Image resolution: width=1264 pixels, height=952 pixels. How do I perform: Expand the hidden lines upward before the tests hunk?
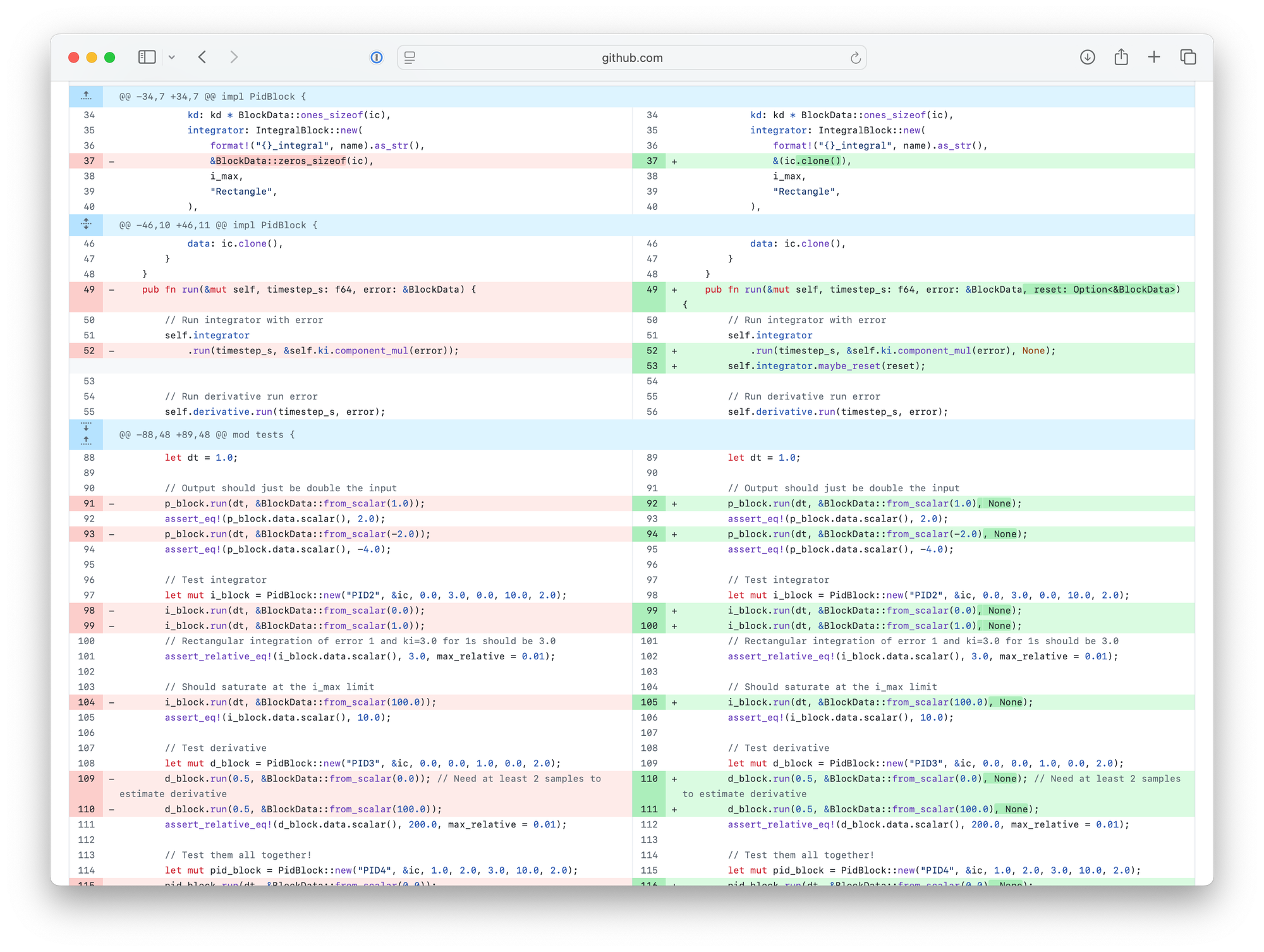pyautogui.click(x=86, y=441)
